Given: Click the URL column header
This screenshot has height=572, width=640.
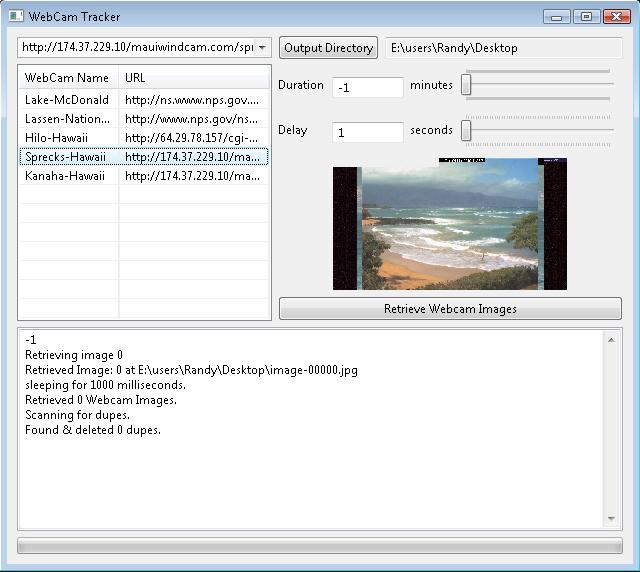Looking at the screenshot, I should tap(194, 78).
